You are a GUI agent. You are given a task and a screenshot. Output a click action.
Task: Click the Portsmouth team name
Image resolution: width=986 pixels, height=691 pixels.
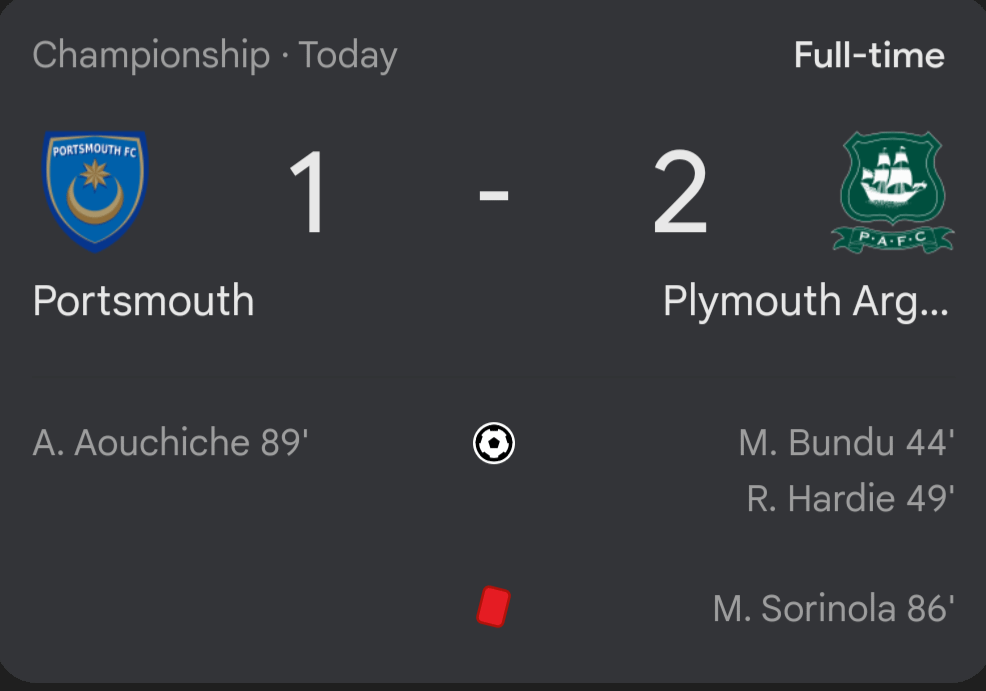click(142, 301)
